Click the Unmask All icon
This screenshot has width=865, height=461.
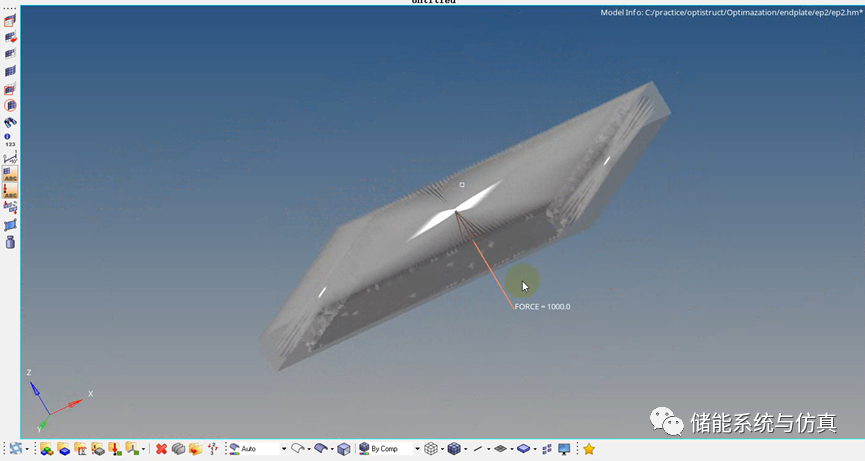(x=10, y=71)
